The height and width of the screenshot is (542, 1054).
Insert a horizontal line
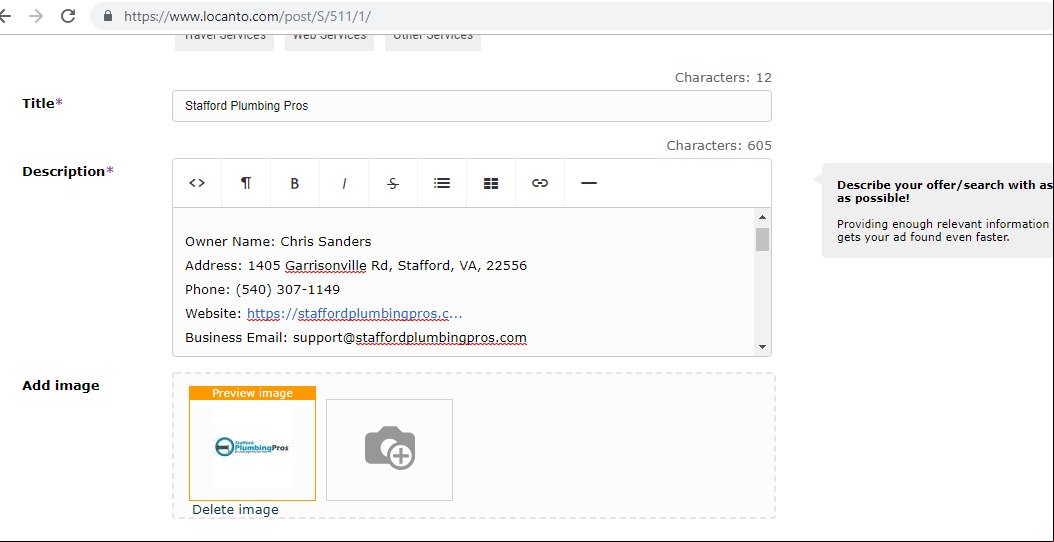click(x=589, y=183)
